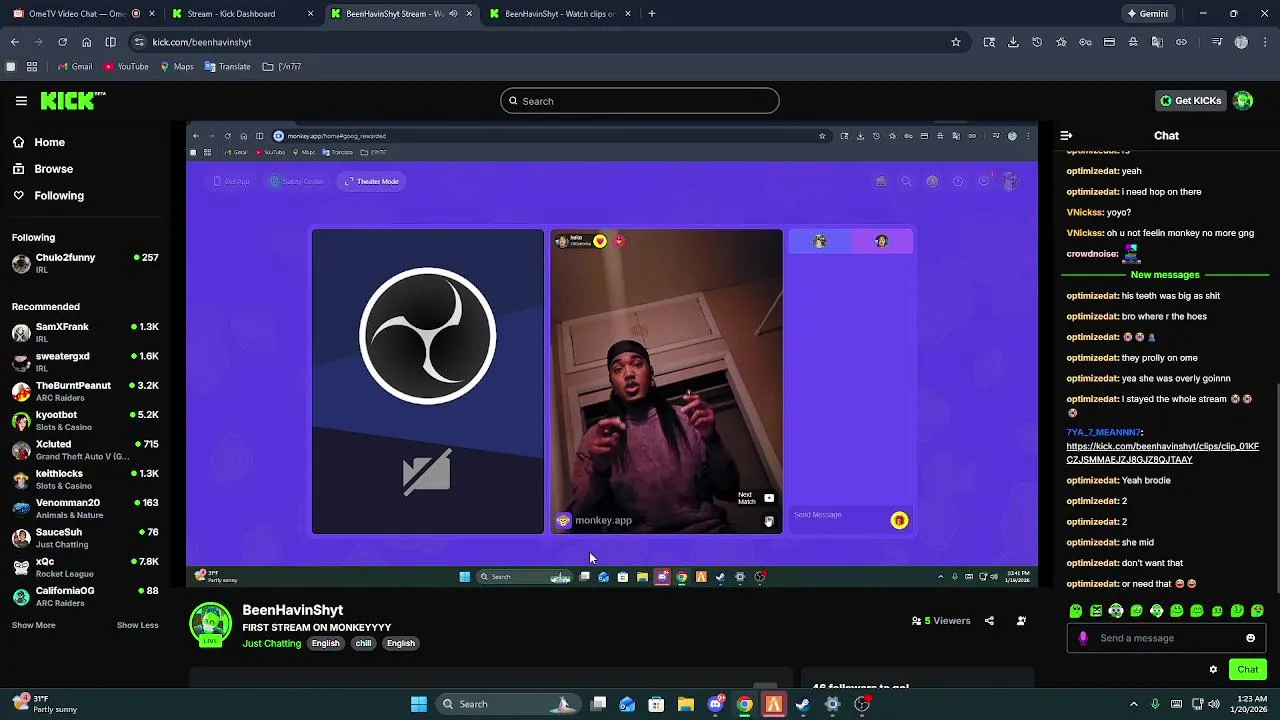Click the icon right of the share icon
1280x720 pixels.
(1021, 621)
